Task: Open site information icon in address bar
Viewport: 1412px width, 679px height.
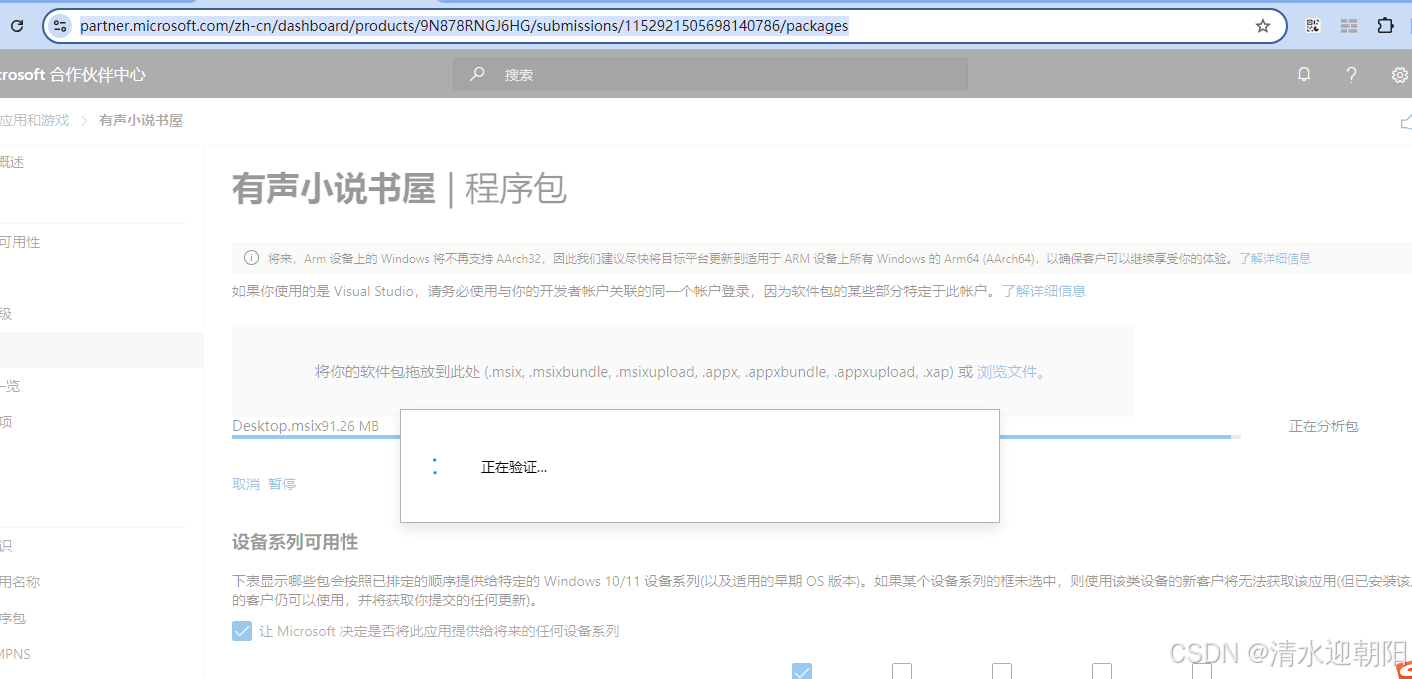Action: (x=60, y=26)
